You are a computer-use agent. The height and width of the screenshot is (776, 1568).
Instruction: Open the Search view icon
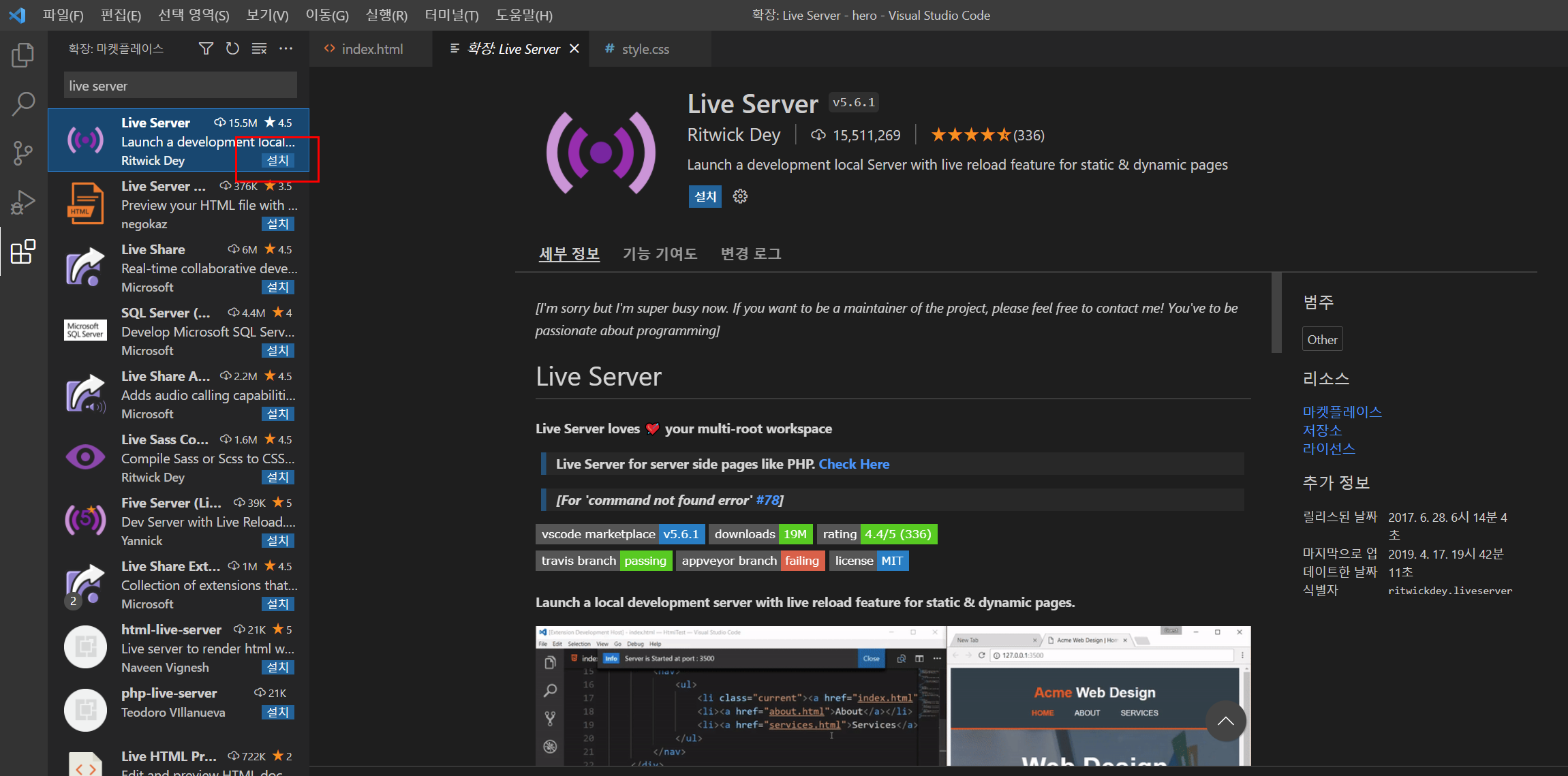tap(23, 104)
